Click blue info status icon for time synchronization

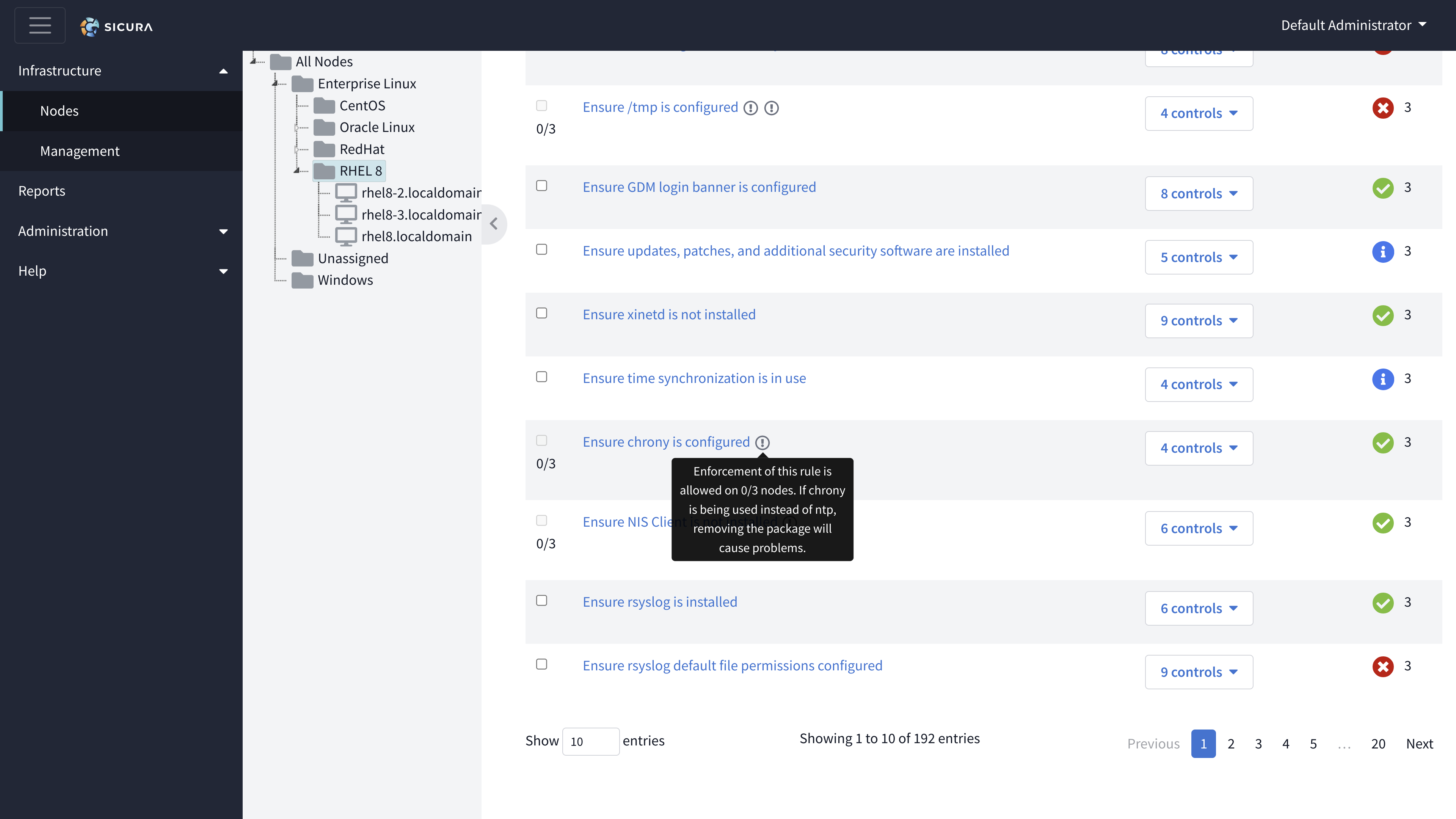pyautogui.click(x=1382, y=379)
